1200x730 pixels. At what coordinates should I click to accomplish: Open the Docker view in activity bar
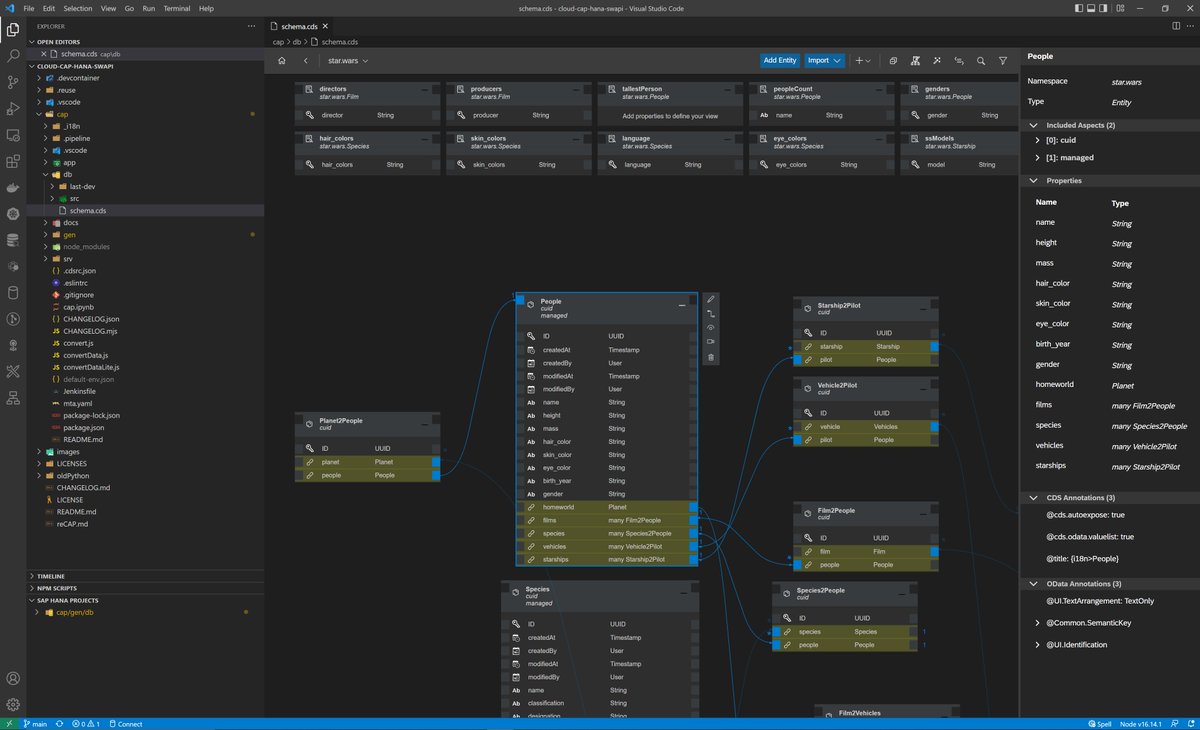point(13,187)
